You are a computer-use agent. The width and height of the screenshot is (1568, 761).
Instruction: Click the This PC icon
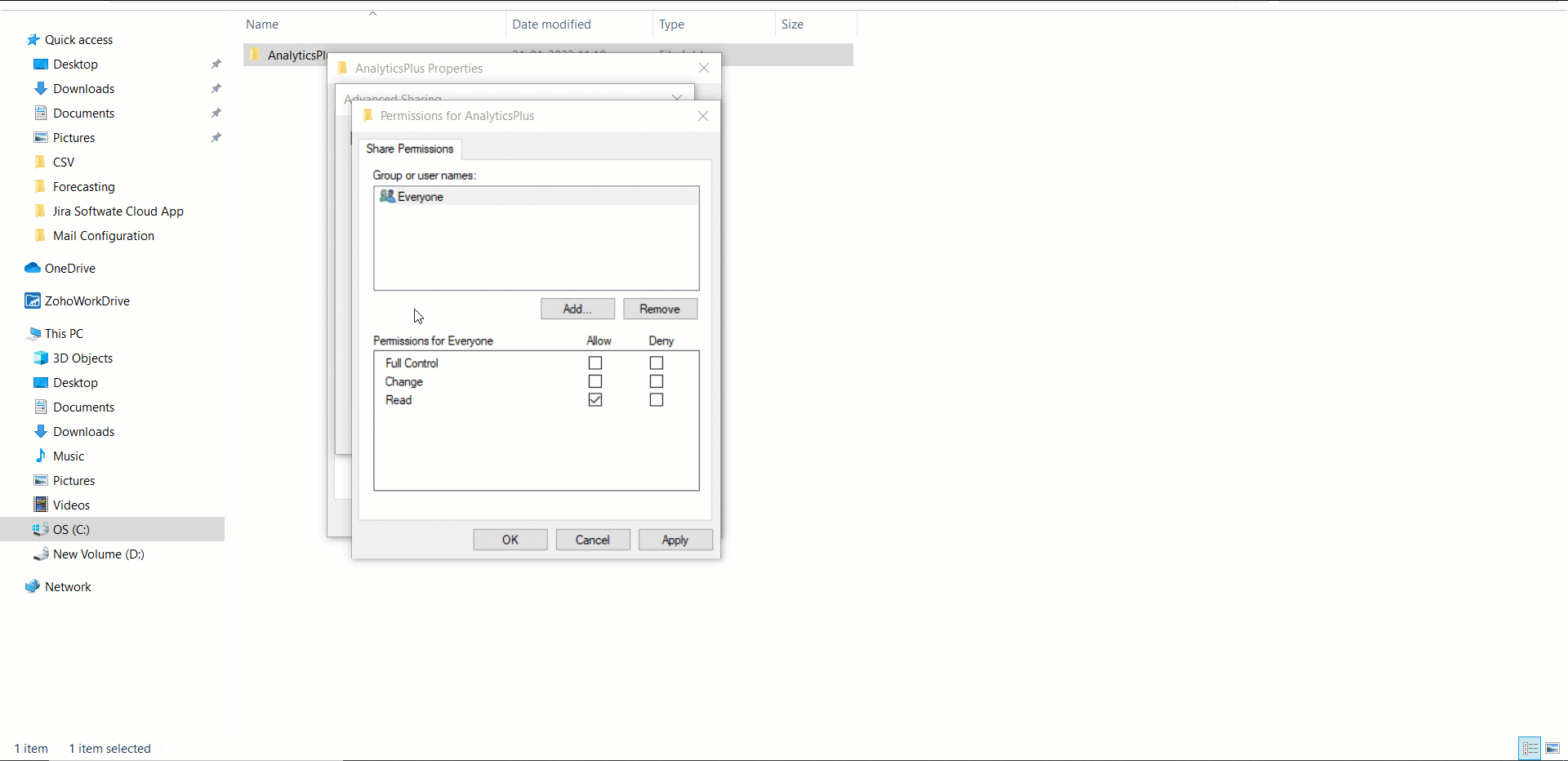[33, 333]
